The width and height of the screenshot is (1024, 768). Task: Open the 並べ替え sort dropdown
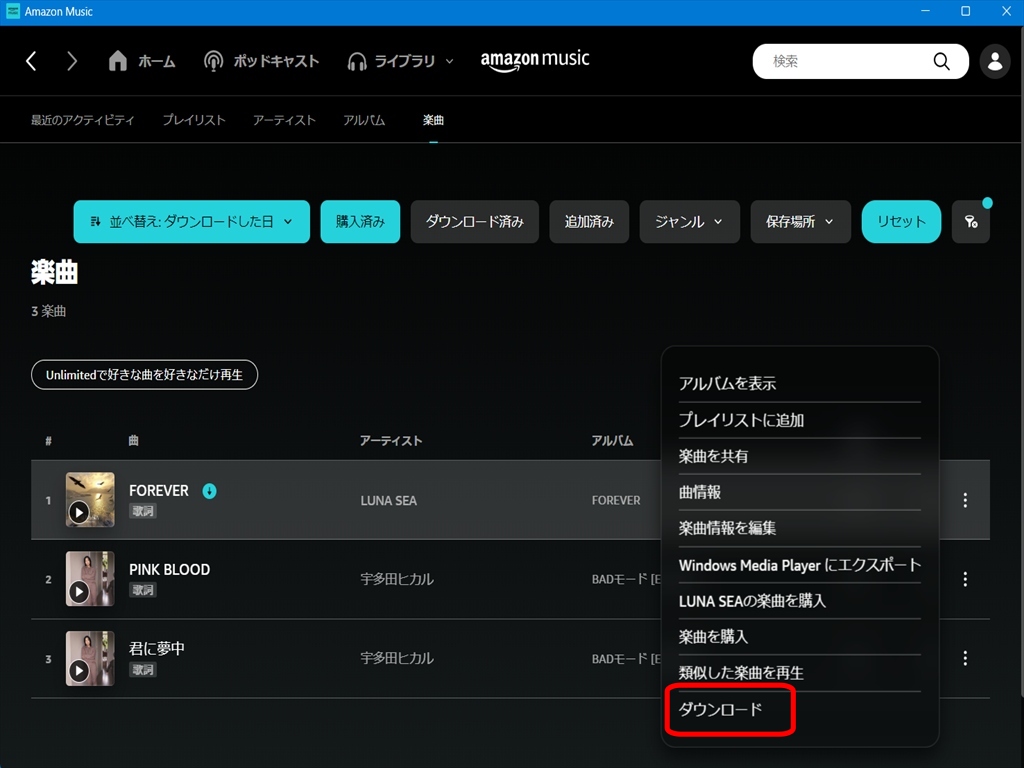[x=191, y=221]
